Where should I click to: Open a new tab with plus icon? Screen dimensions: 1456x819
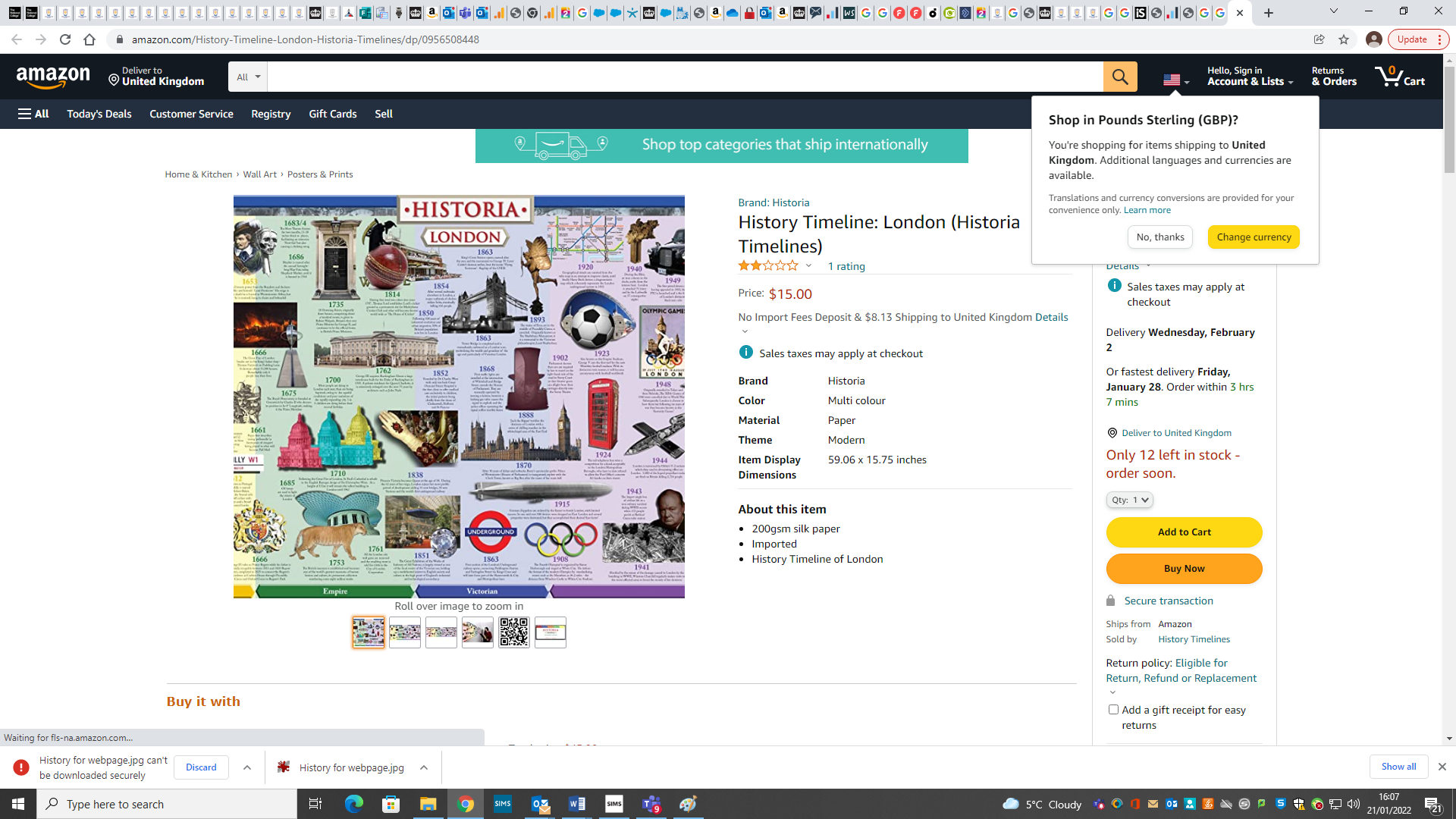(x=1269, y=13)
